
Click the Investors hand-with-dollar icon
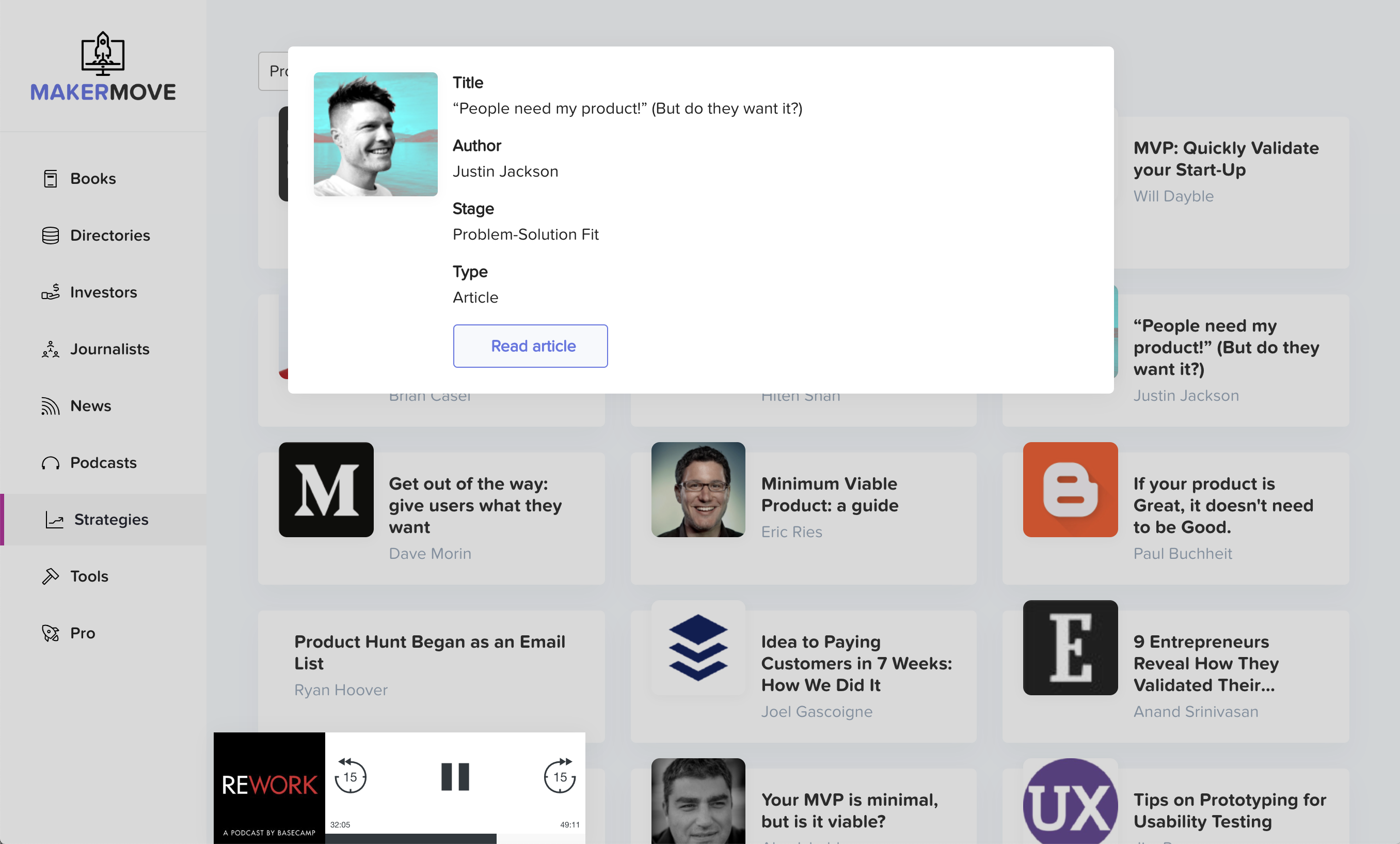[x=50, y=292]
